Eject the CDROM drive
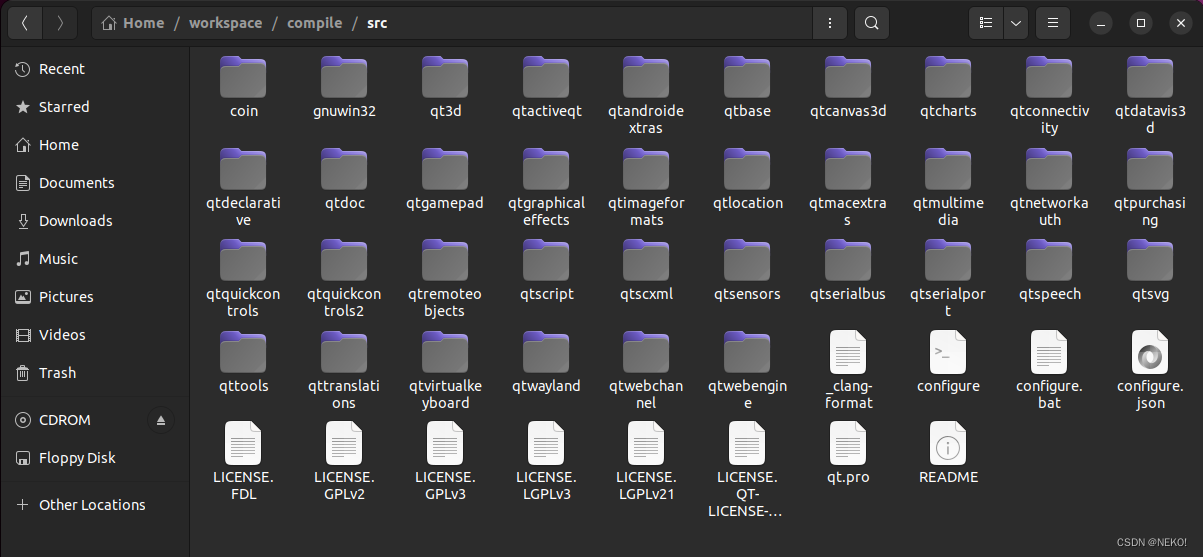This screenshot has width=1203, height=557. [161, 420]
